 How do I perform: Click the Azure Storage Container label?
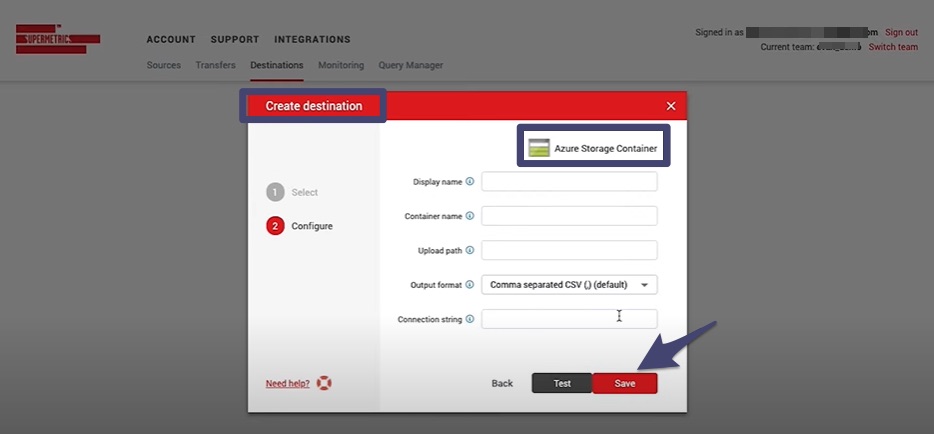(x=606, y=149)
